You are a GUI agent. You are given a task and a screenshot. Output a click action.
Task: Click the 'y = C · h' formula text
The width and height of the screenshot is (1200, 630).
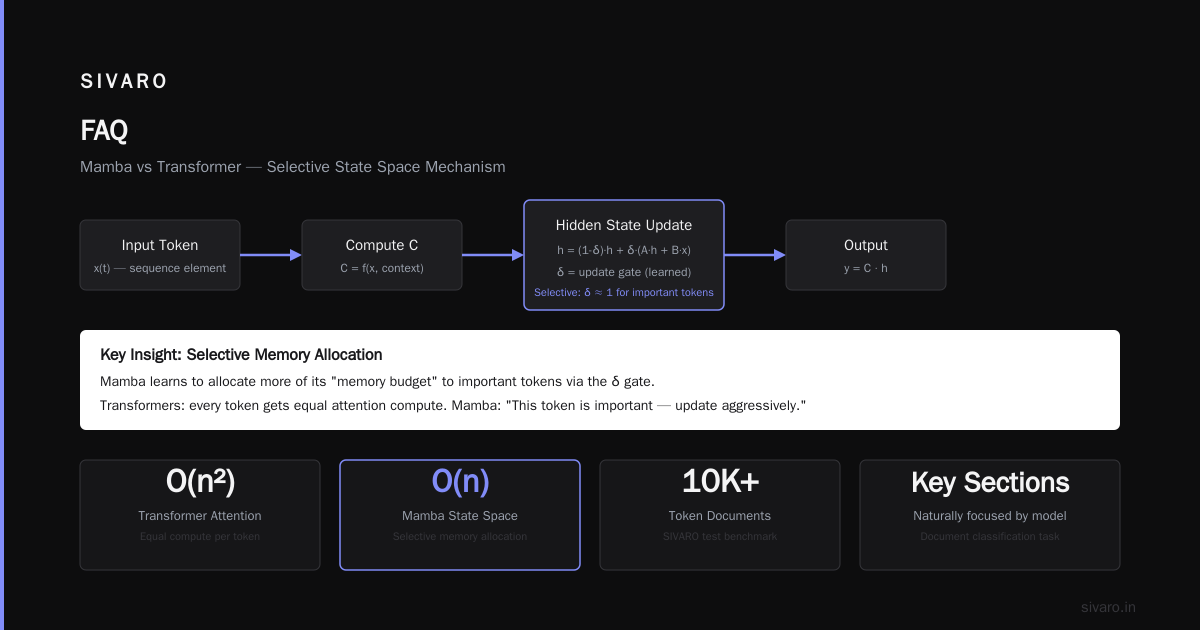point(866,268)
